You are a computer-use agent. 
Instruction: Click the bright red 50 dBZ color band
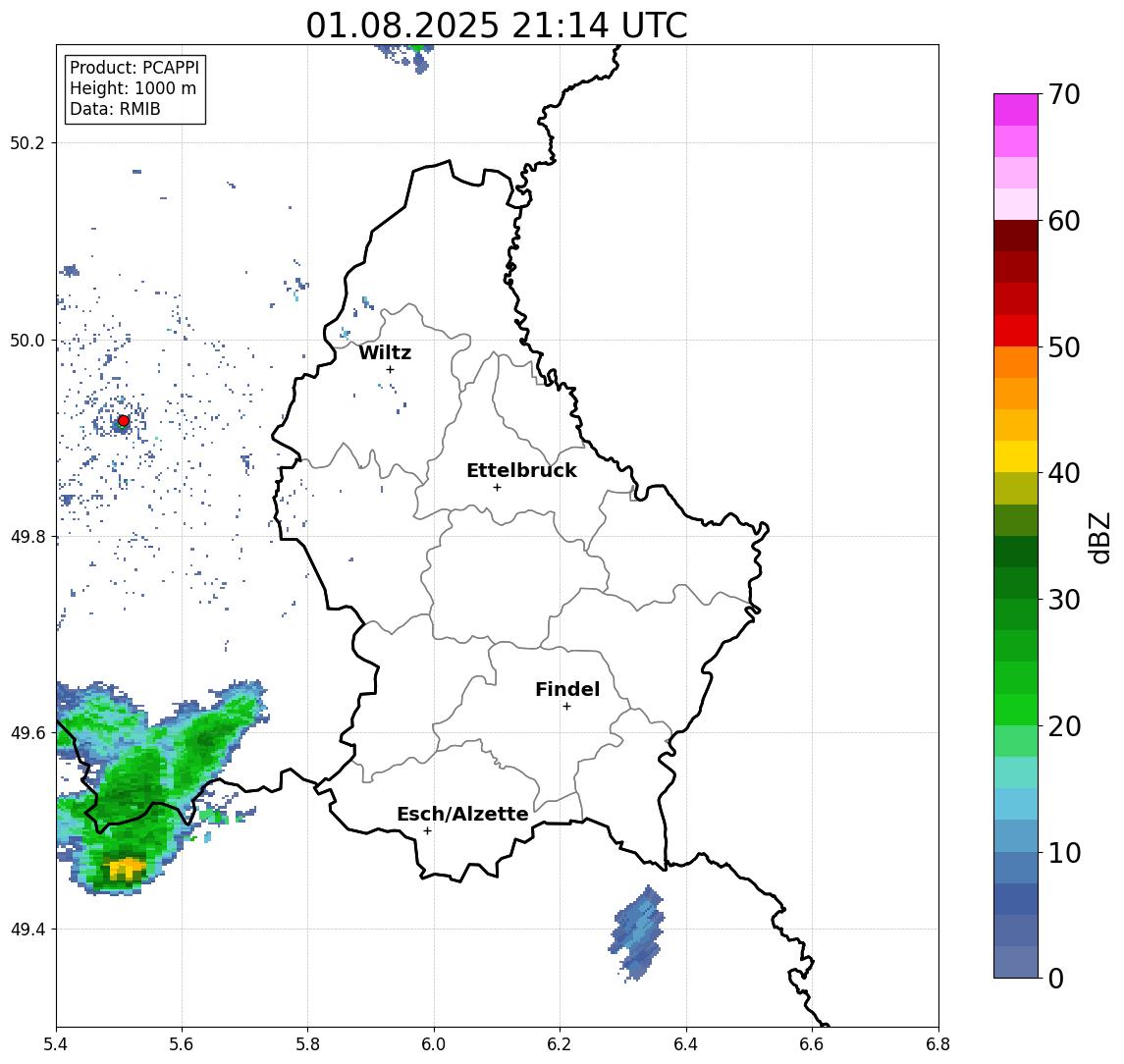tap(1016, 331)
